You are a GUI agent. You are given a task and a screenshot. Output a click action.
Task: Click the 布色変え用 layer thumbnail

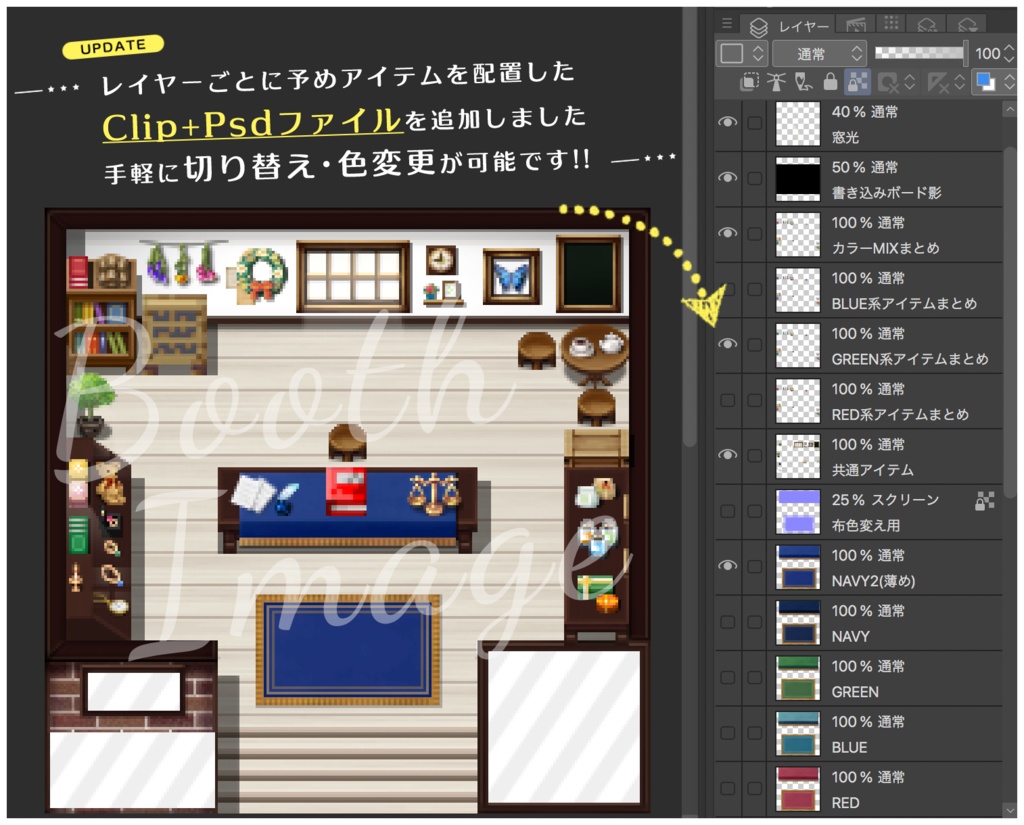796,510
